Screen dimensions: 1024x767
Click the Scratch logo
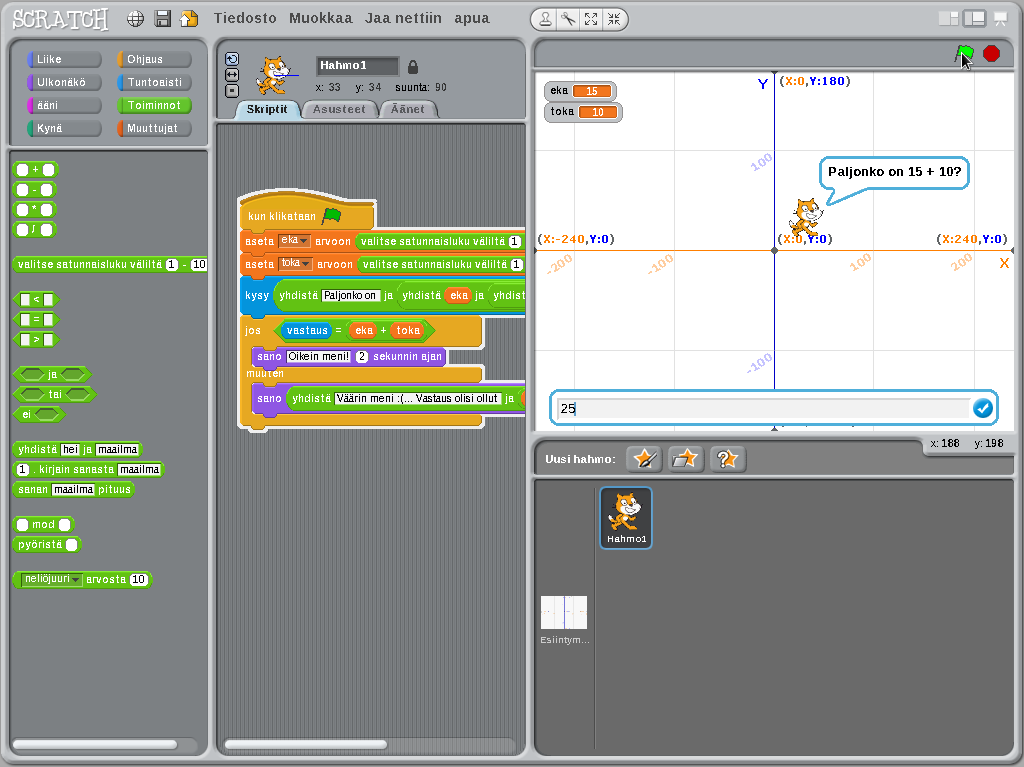pyautogui.click(x=60, y=19)
